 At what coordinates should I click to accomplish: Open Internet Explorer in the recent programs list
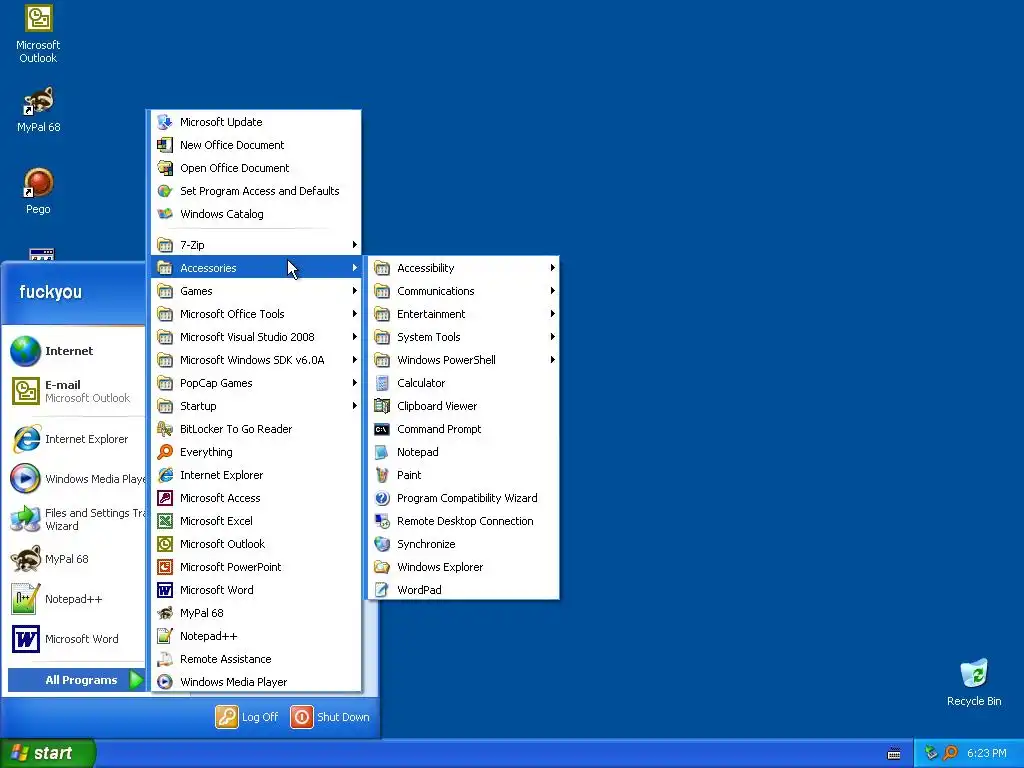[x=76, y=439]
